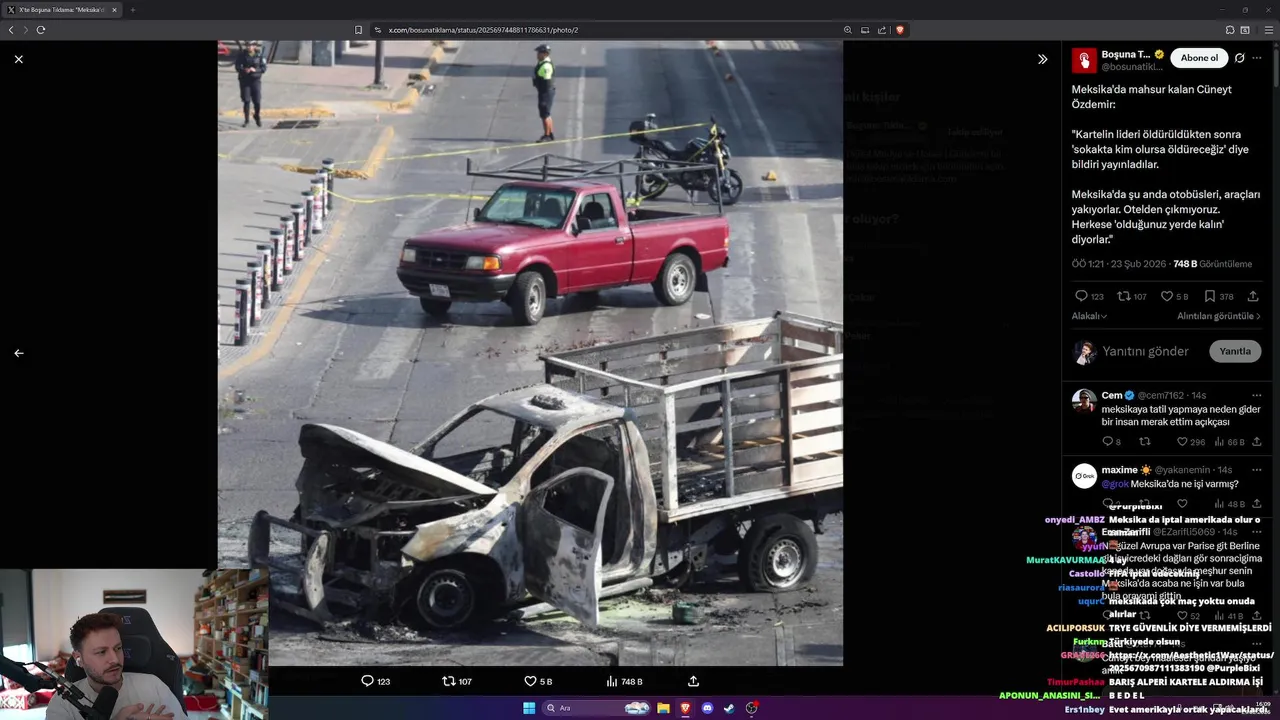Image resolution: width=1280 pixels, height=720 pixels.
Task: Open maxime's Grok avatar
Action: [x=1084, y=476]
